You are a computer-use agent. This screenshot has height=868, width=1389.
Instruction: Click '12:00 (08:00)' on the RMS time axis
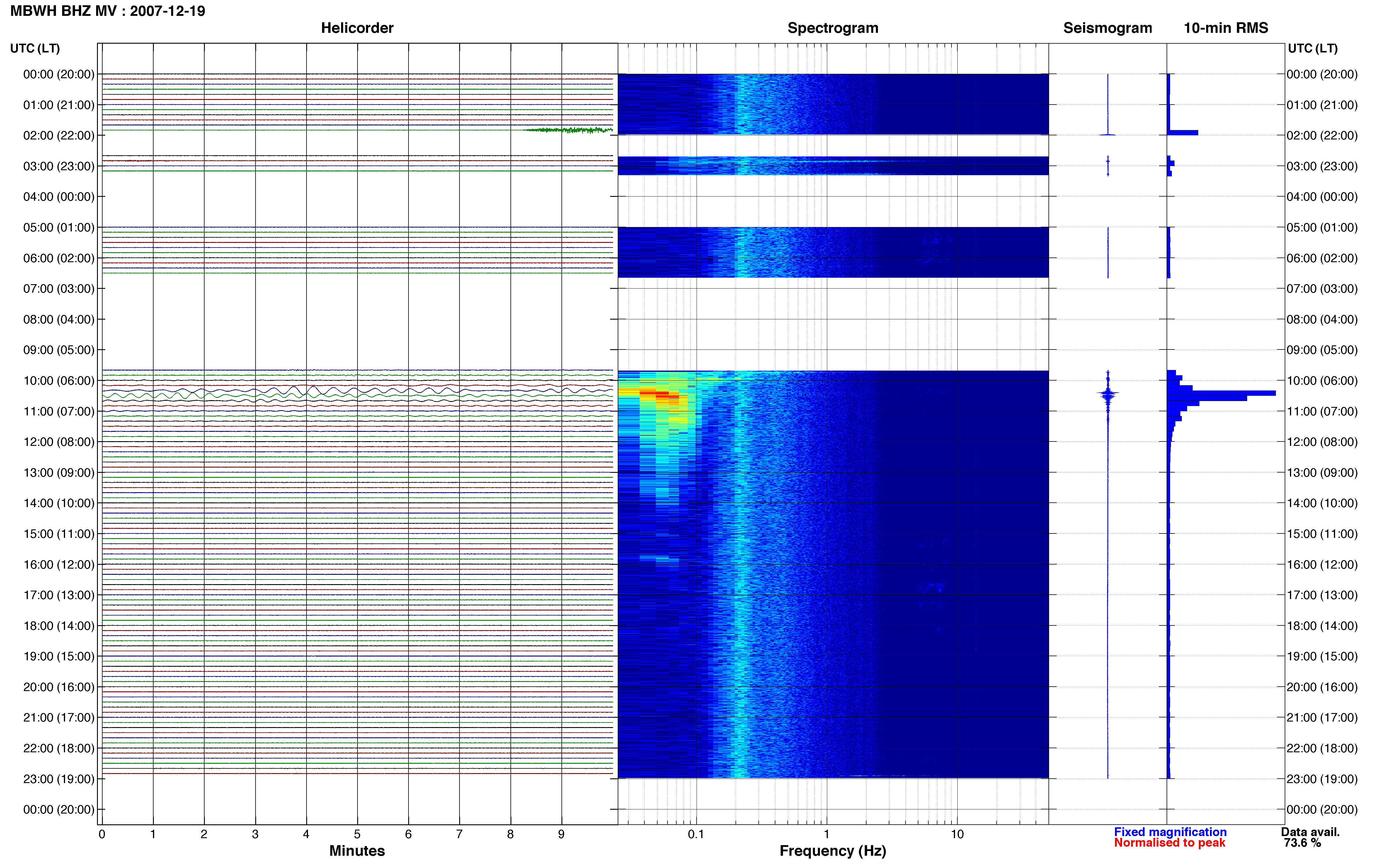point(1322,441)
